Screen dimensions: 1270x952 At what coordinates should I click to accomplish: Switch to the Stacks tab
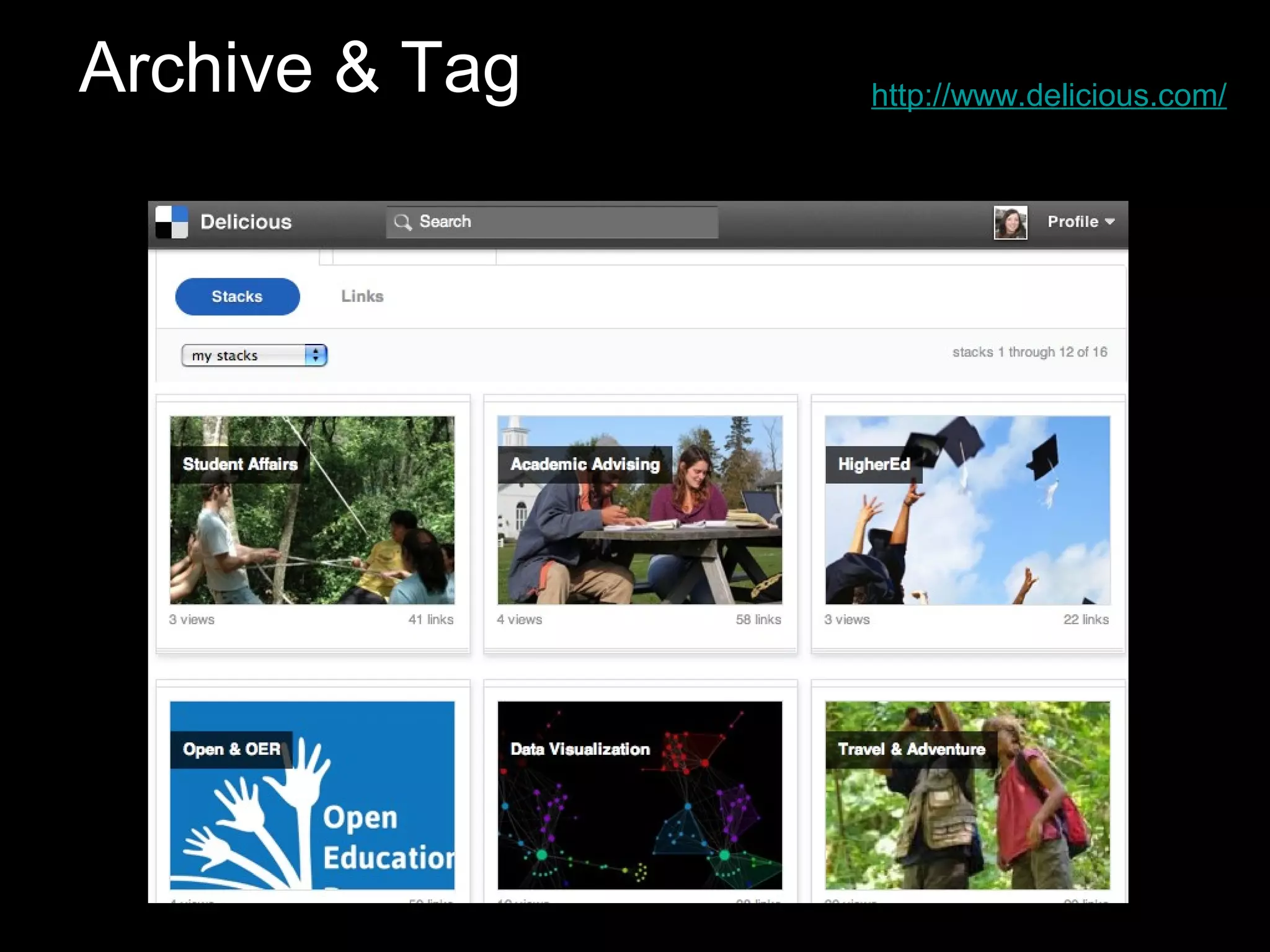tap(238, 296)
